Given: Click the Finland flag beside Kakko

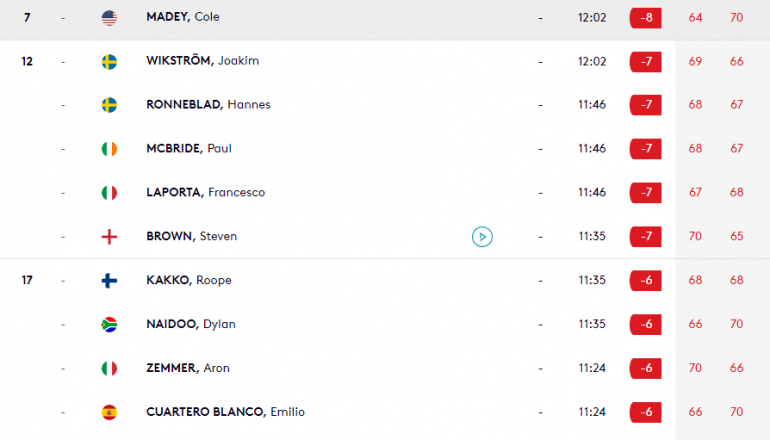Looking at the screenshot, I should [x=109, y=280].
